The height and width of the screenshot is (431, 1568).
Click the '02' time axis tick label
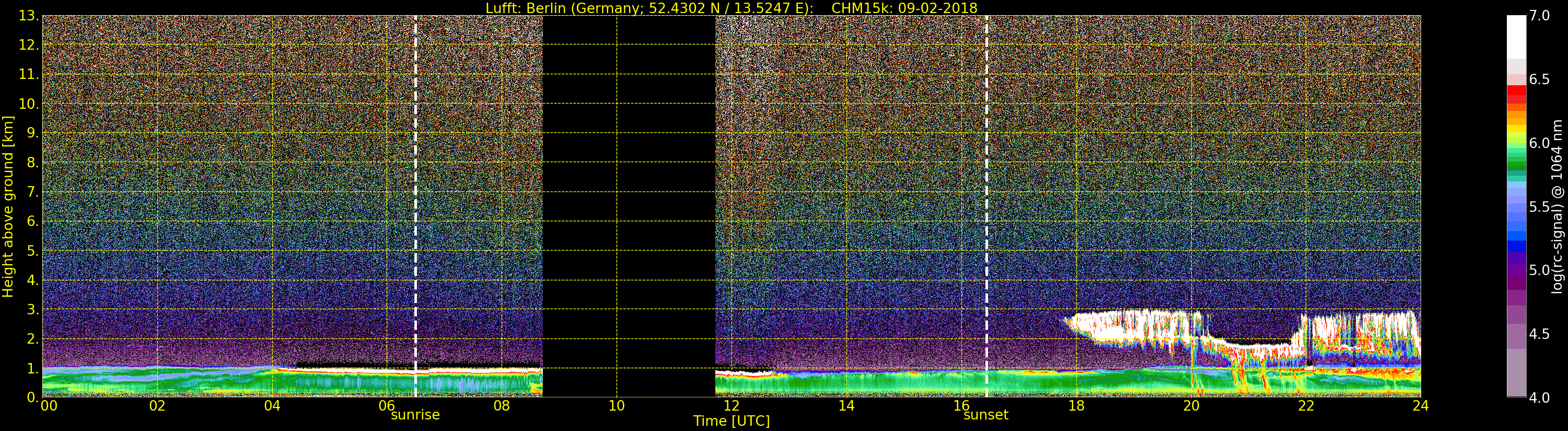(157, 406)
